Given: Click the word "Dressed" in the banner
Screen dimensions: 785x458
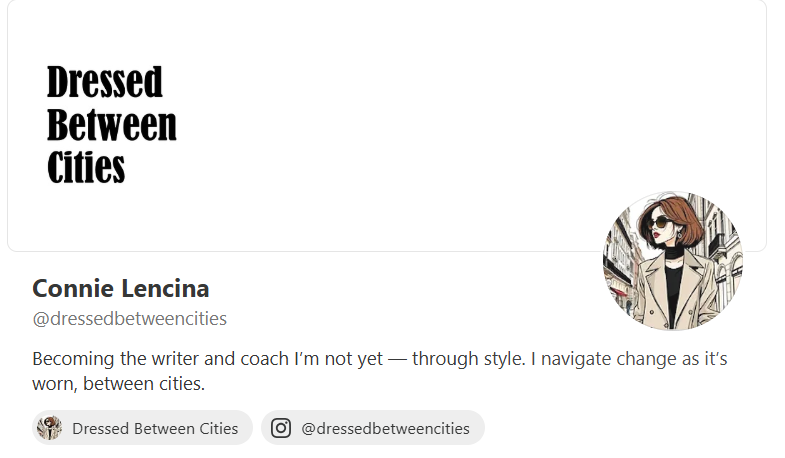Looking at the screenshot, I should [104, 82].
